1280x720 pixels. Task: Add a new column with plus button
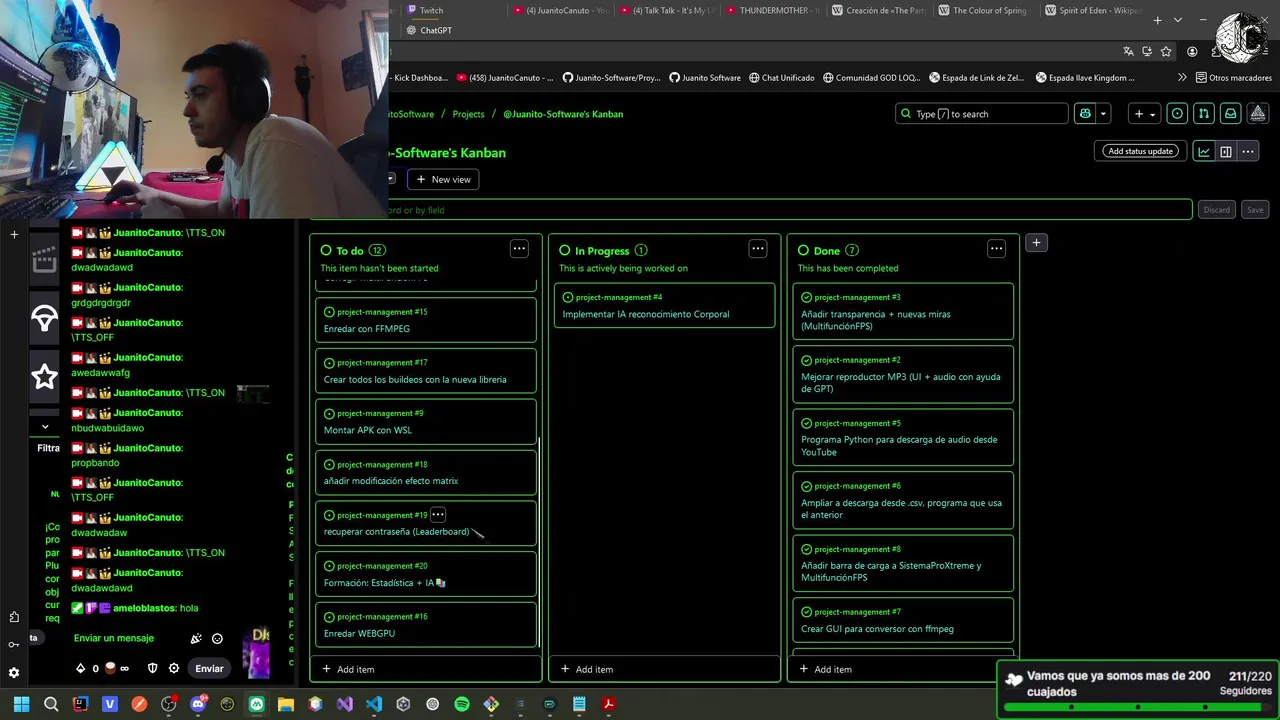[1036, 242]
